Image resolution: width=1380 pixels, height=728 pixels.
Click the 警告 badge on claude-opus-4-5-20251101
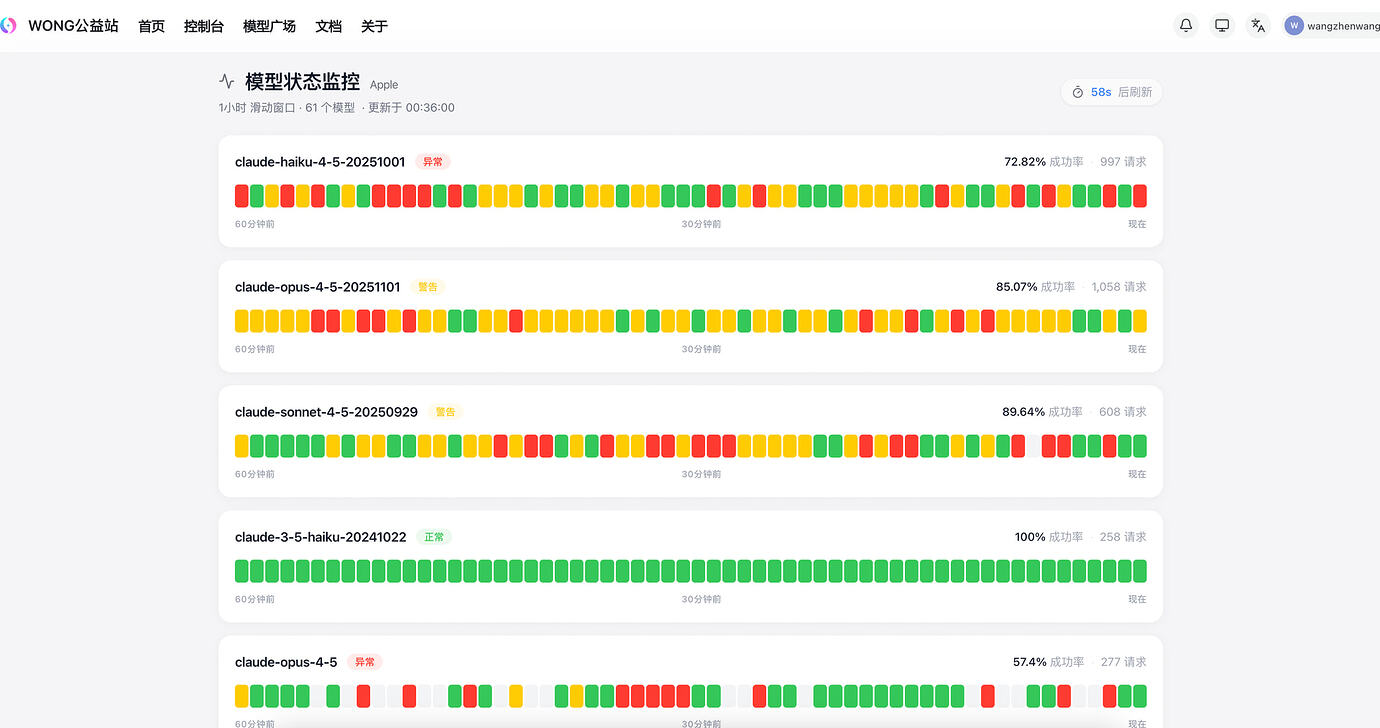point(428,287)
